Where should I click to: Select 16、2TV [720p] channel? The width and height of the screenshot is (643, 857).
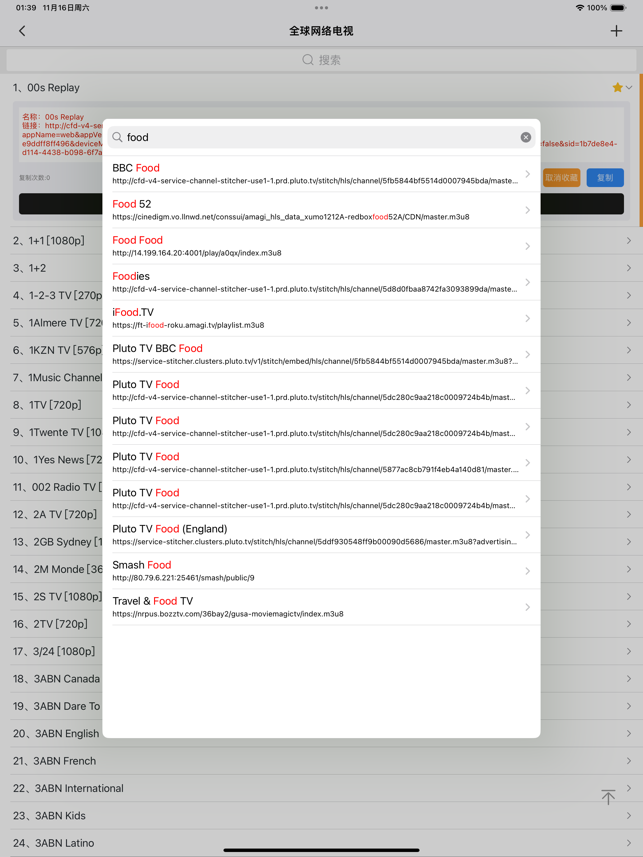(322, 624)
